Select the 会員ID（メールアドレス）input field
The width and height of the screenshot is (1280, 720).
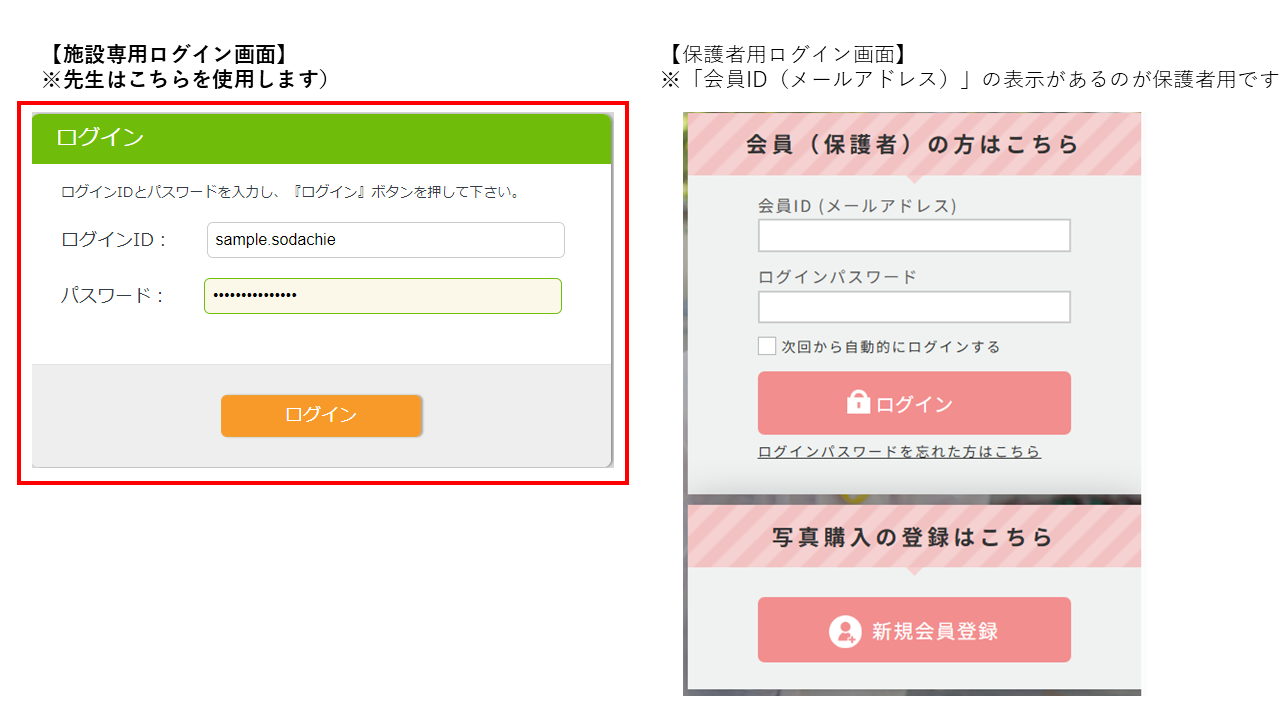tap(913, 235)
